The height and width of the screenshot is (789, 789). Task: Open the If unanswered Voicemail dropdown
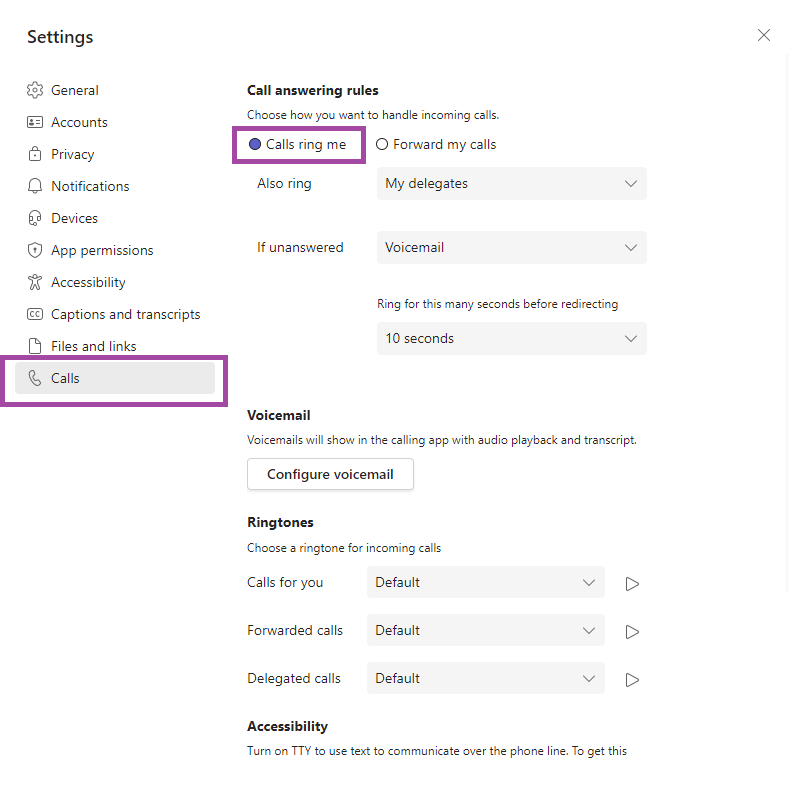coord(512,248)
